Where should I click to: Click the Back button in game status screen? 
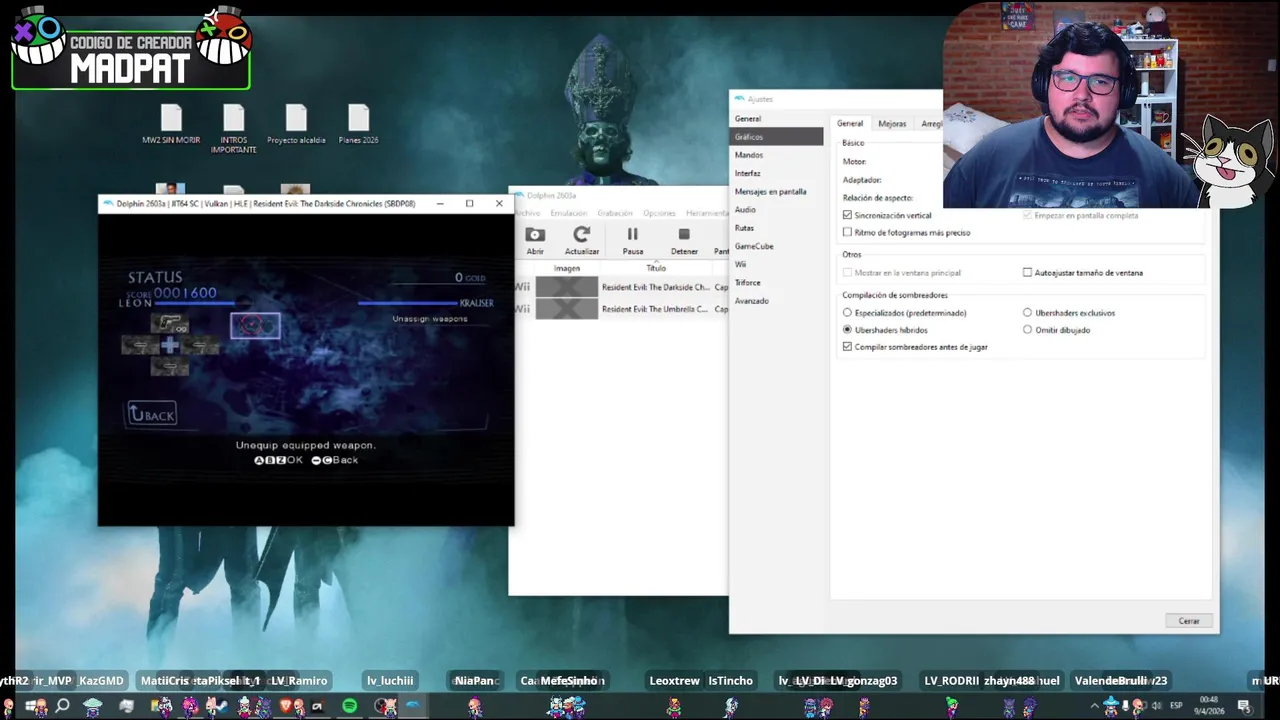tap(152, 414)
